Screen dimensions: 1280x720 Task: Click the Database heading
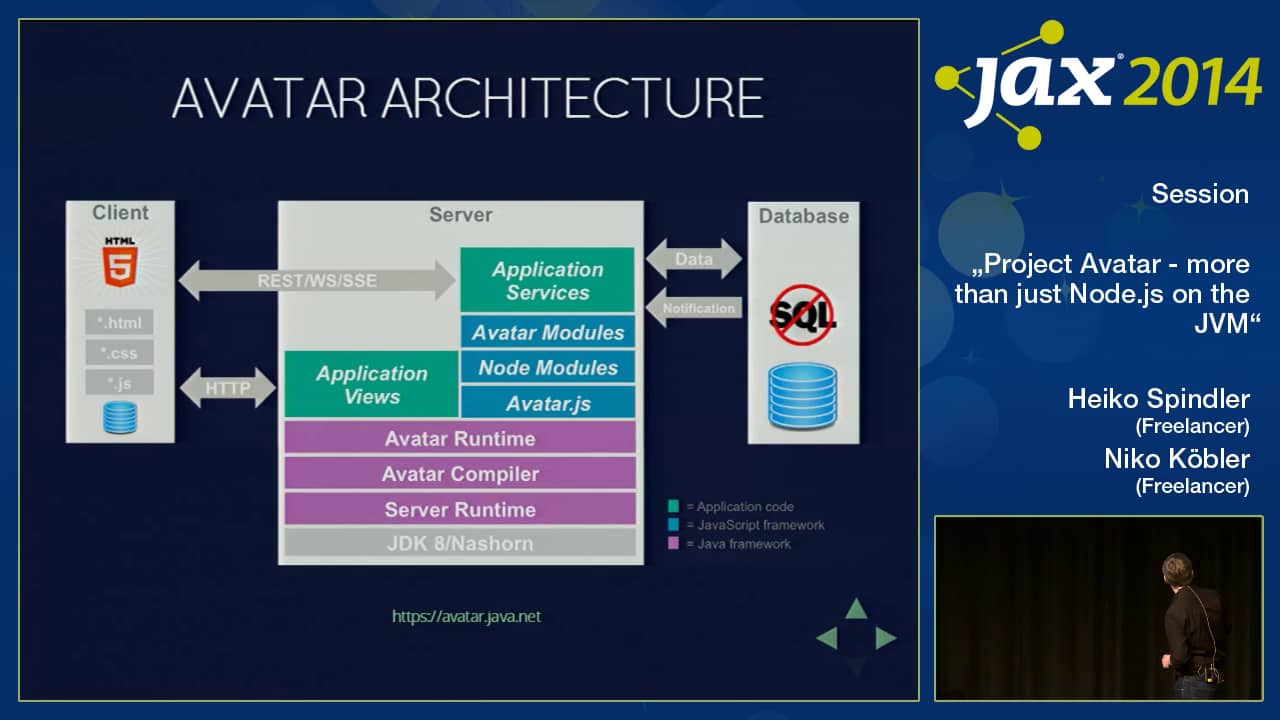(803, 216)
